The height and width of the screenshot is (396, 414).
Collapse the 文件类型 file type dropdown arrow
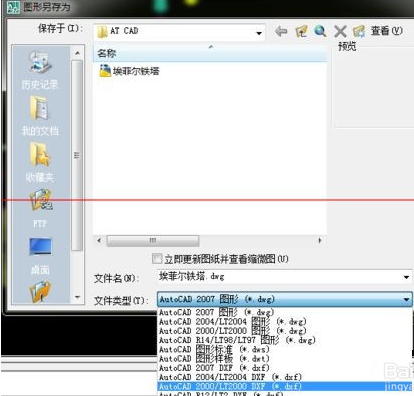406,299
